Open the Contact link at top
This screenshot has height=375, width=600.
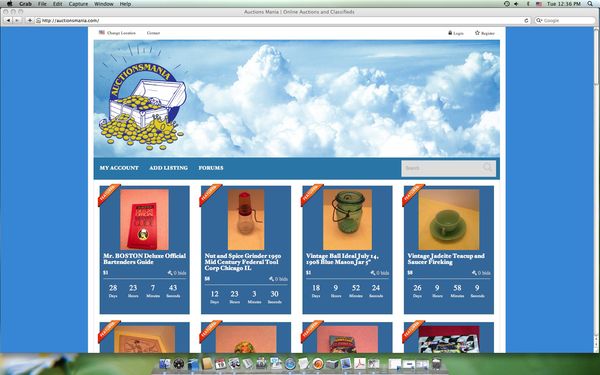coord(153,33)
